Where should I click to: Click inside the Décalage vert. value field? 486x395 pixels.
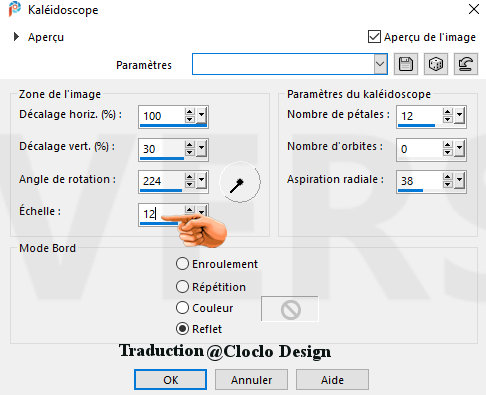click(162, 149)
